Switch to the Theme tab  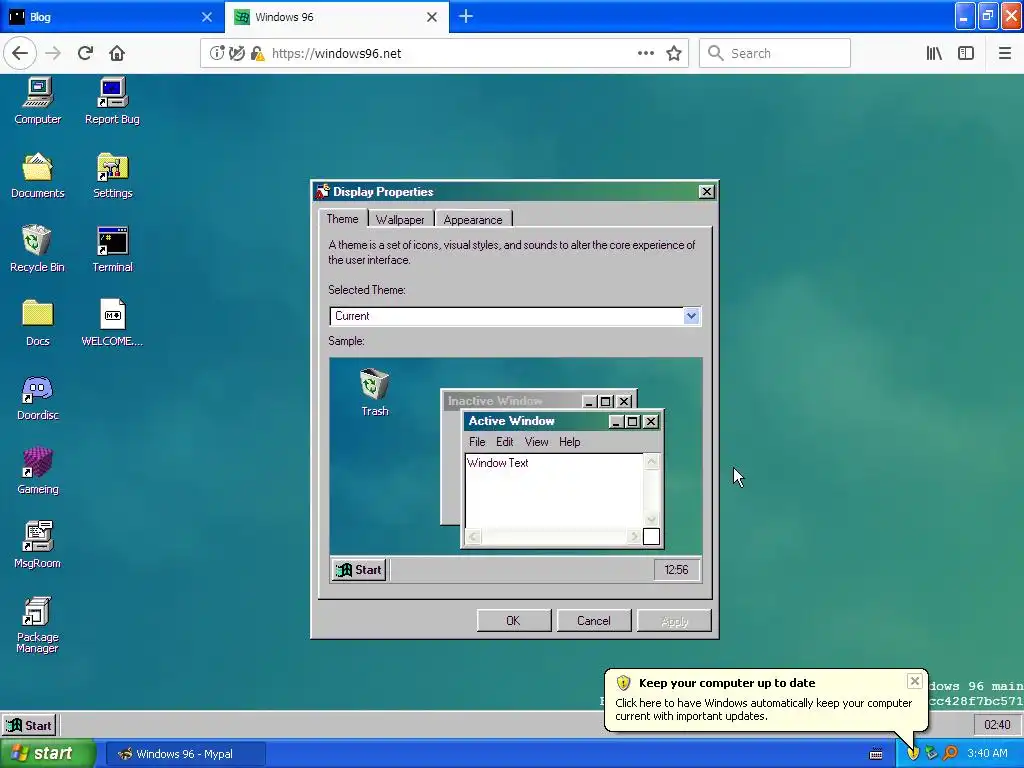coord(342,219)
